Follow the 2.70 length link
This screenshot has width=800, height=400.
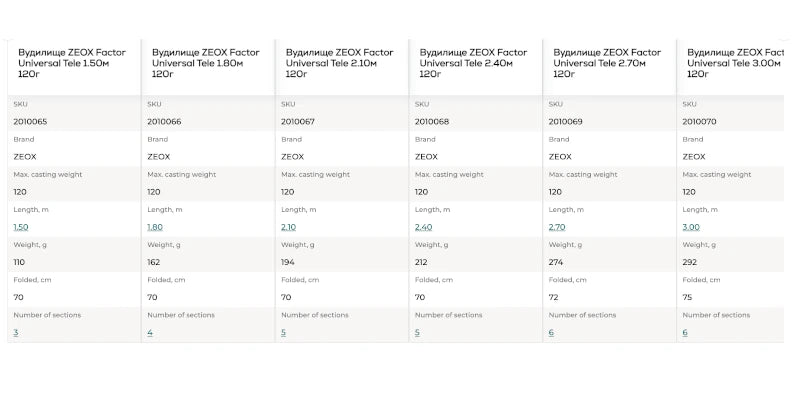(x=557, y=227)
